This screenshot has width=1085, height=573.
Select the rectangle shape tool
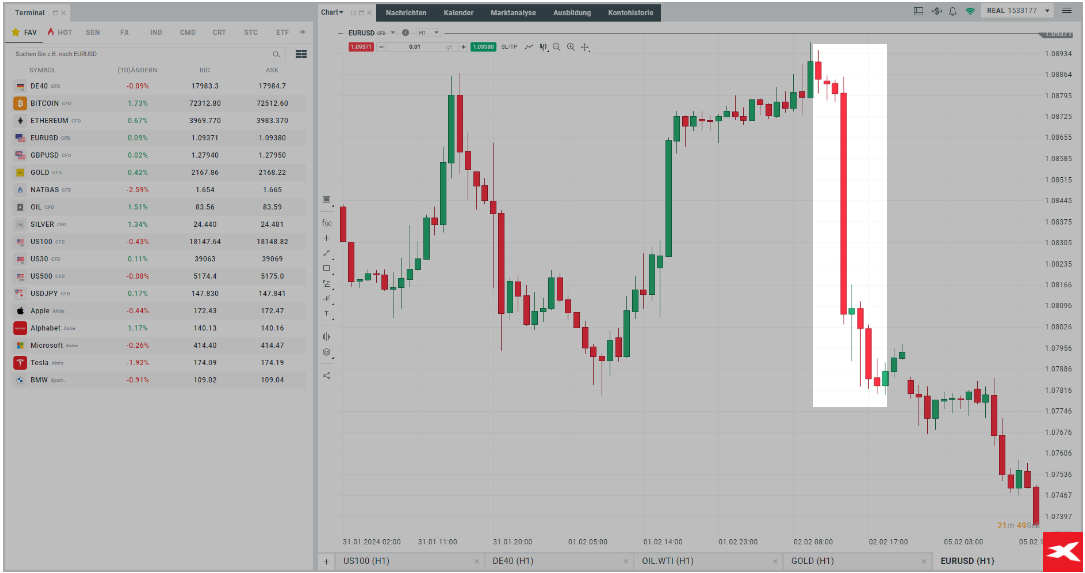click(327, 269)
